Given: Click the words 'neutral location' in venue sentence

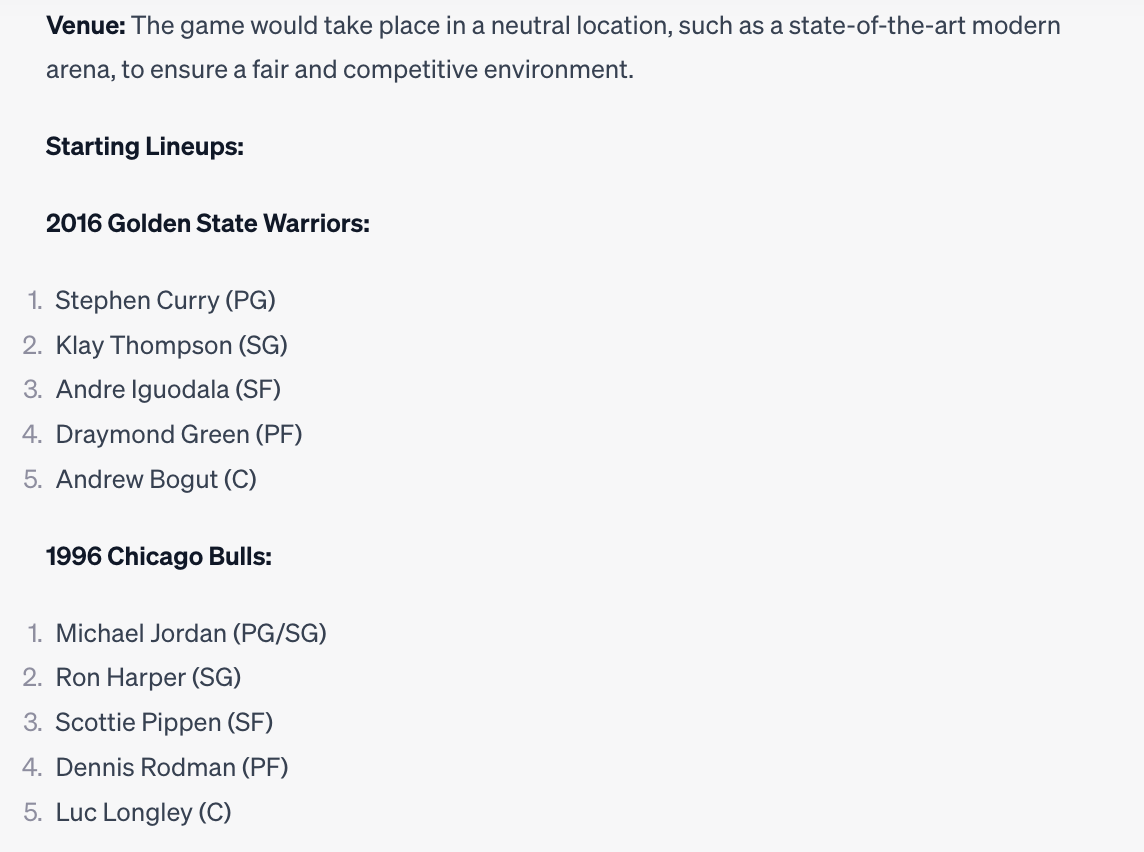Looking at the screenshot, I should click(580, 26).
